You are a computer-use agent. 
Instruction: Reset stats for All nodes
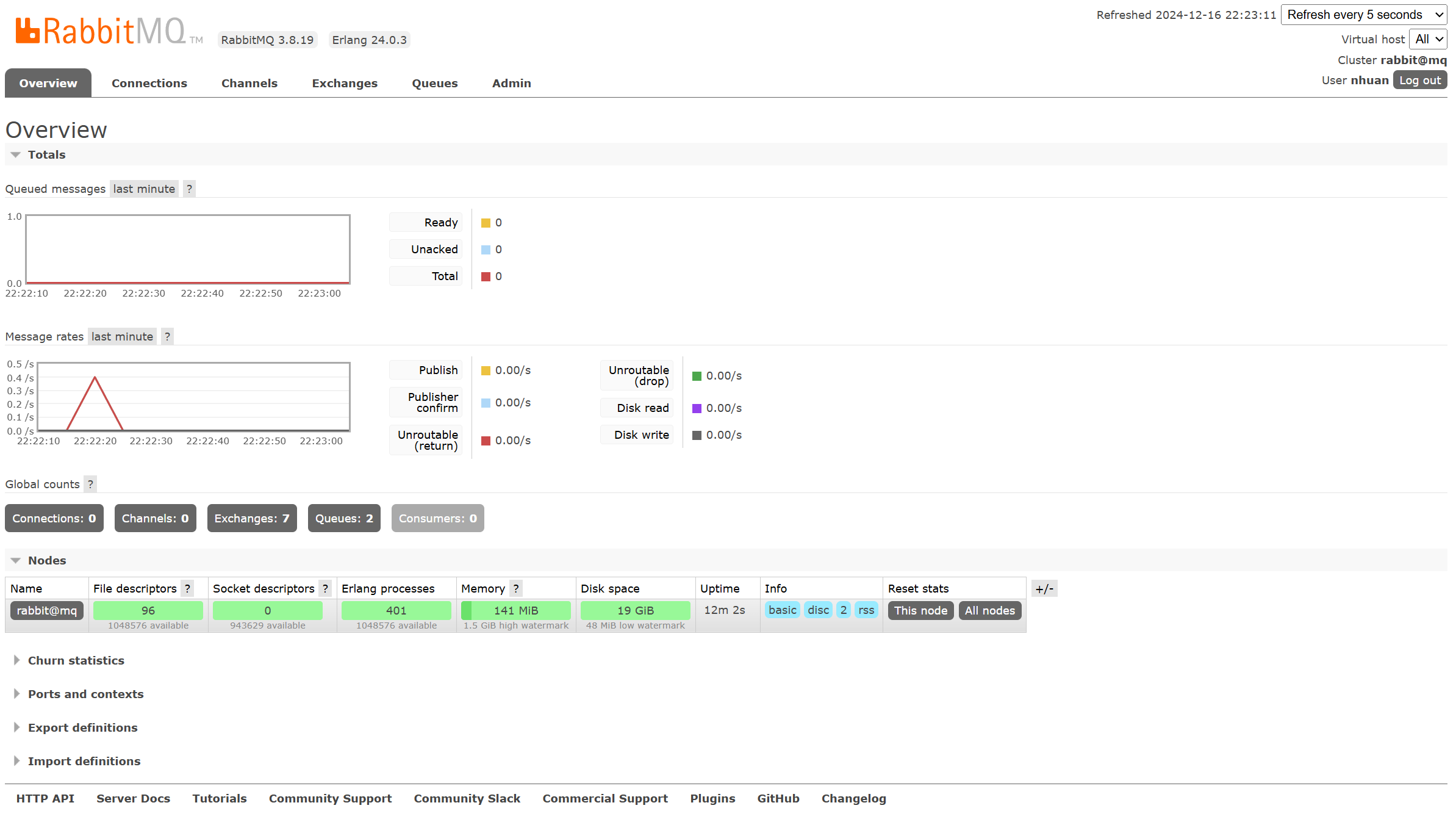tap(989, 611)
